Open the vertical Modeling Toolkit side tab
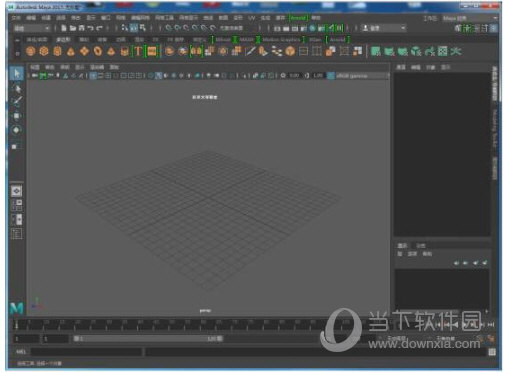 (495, 128)
